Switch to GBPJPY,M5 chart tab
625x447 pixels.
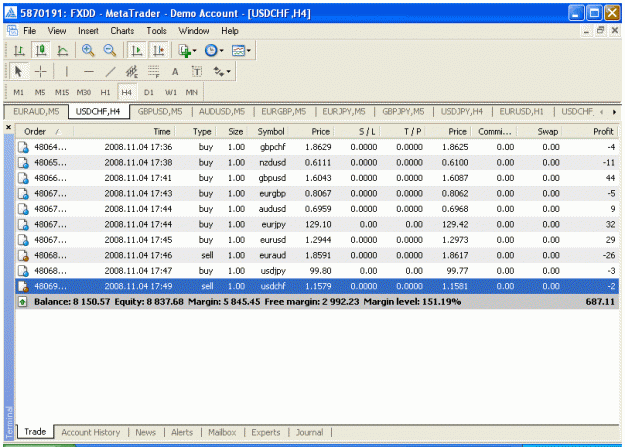[403, 112]
